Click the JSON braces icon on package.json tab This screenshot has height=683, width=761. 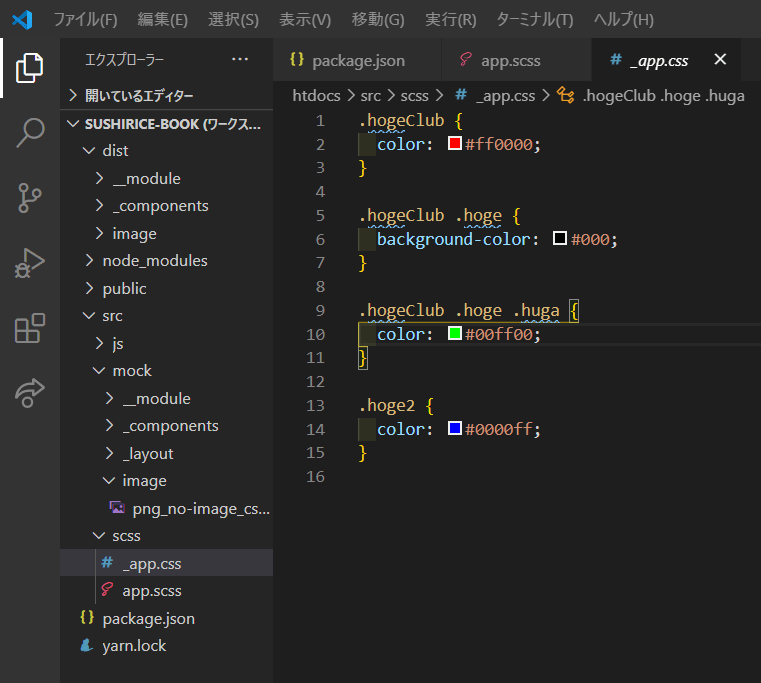coord(297,60)
